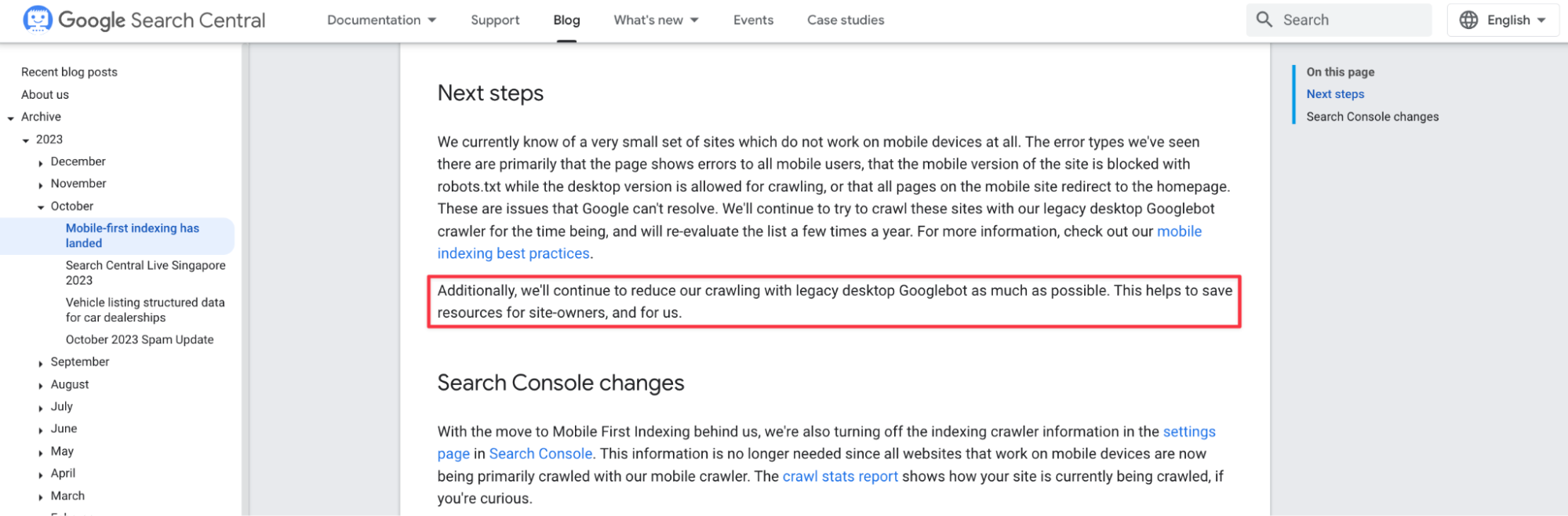
Task: Open the Documentation dropdown menu
Action: point(381,20)
